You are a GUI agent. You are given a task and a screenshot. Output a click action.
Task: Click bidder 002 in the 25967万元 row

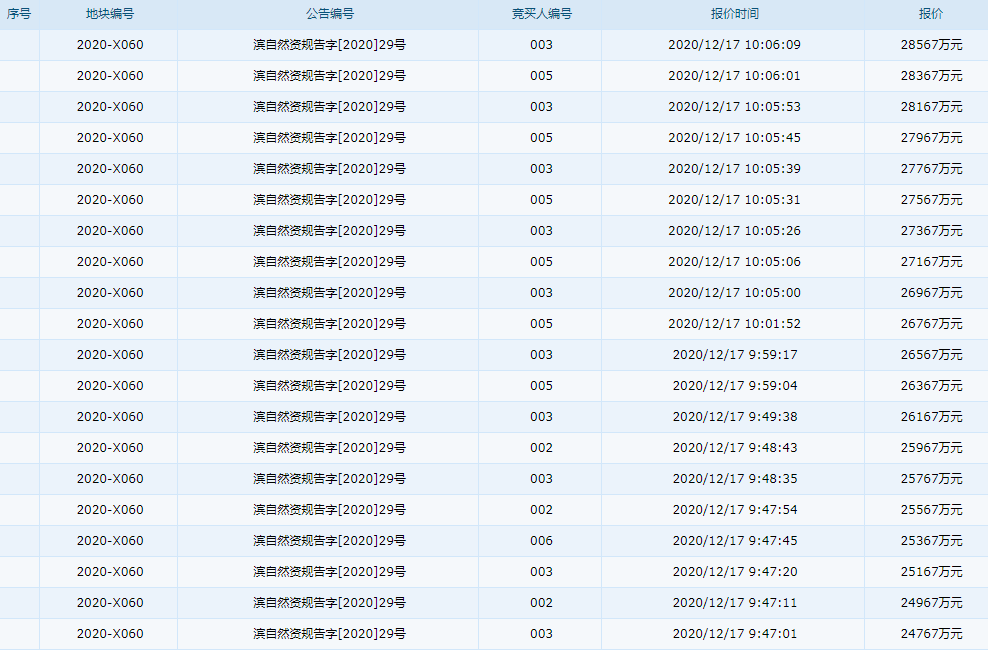(541, 448)
